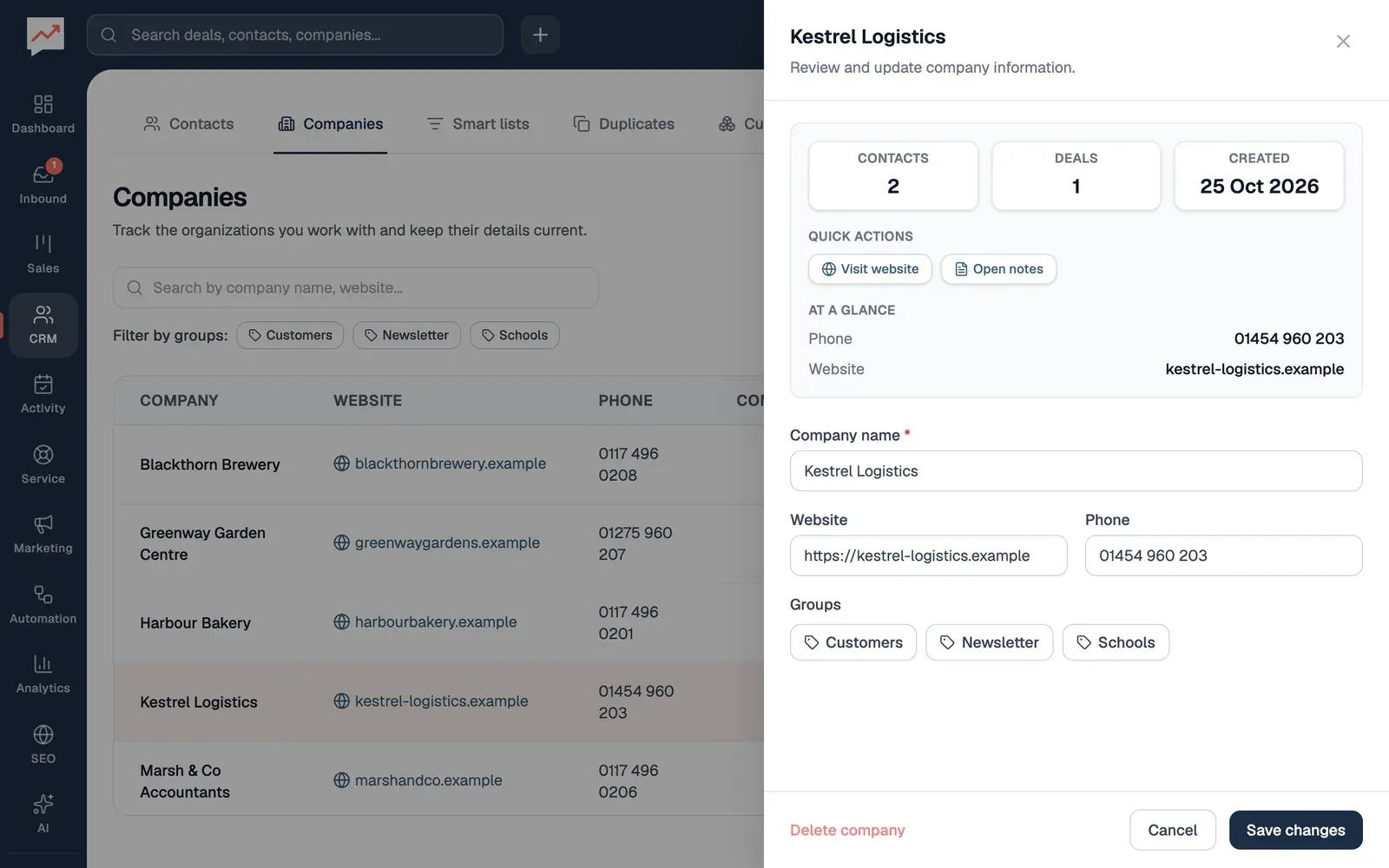This screenshot has width=1389, height=868.
Task: Click the globe icon beside kestrel-logistics.example in table
Action: [x=342, y=700]
